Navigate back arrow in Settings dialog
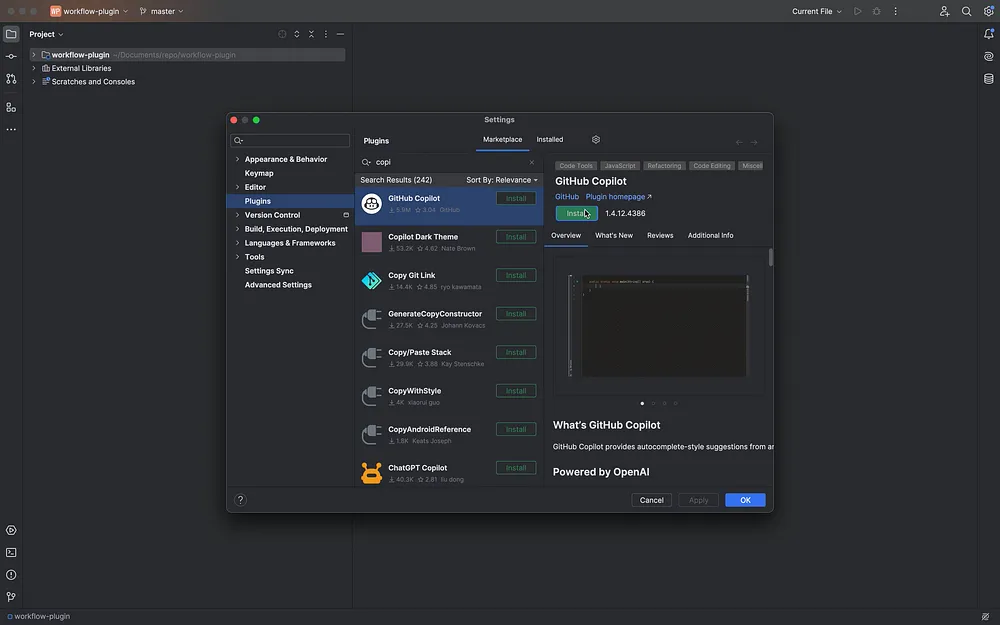Viewport: 1000px width, 625px height. [x=739, y=142]
